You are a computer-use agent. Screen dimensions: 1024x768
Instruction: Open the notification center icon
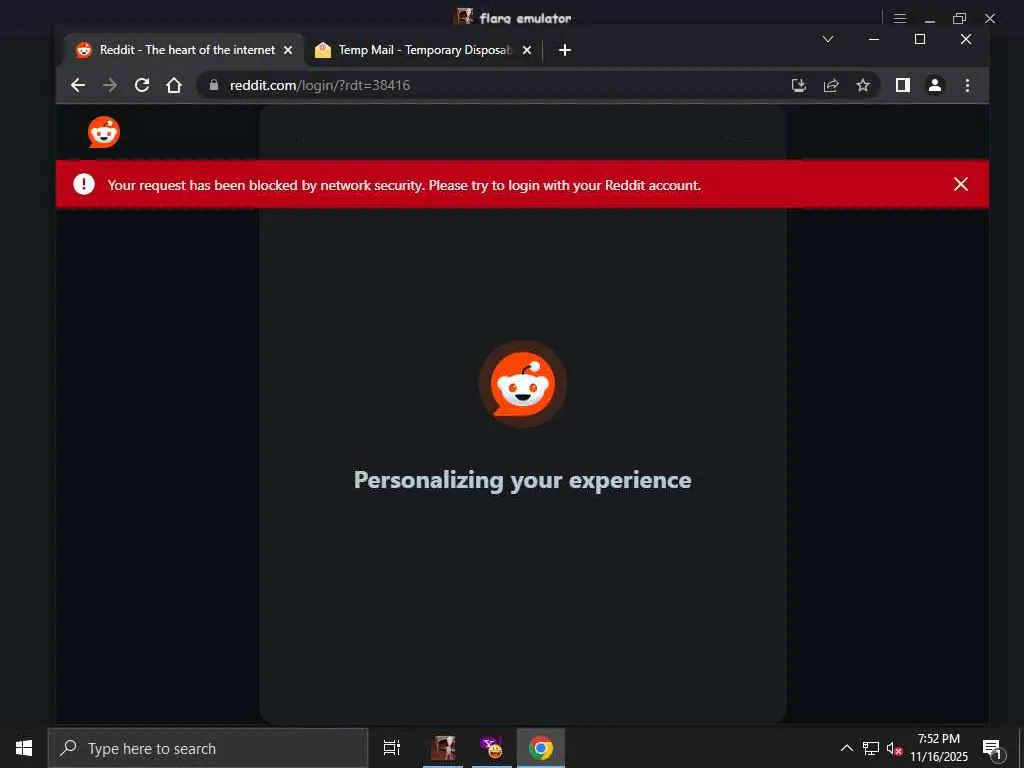pyautogui.click(x=992, y=748)
